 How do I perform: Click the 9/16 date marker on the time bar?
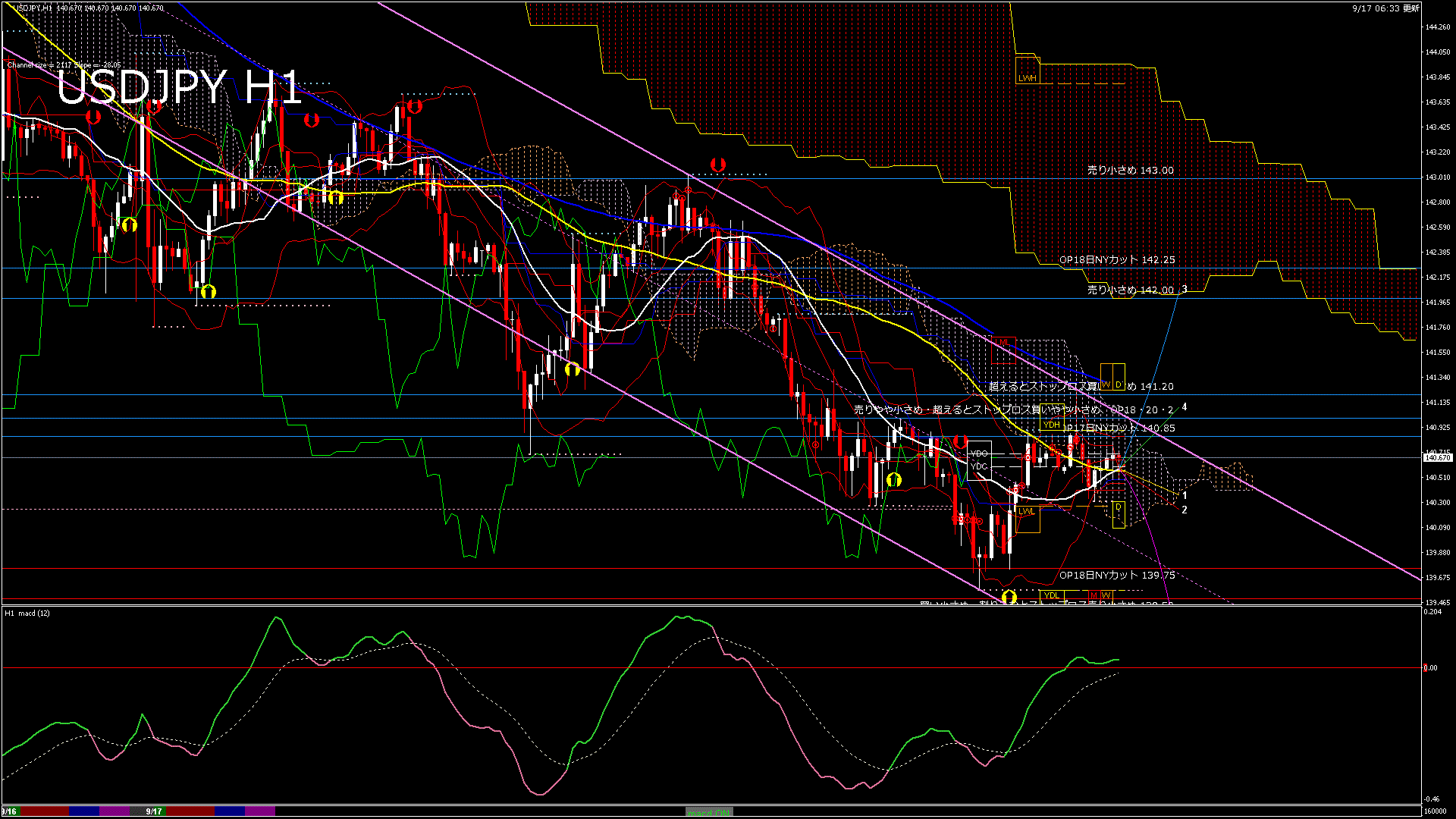pyautogui.click(x=8, y=811)
